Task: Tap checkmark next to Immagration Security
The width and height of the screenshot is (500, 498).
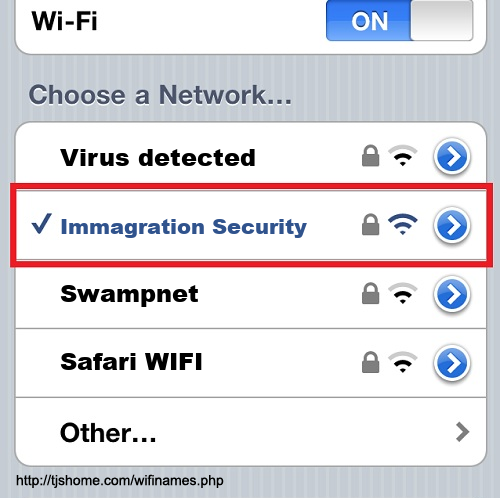Action: 42,224
